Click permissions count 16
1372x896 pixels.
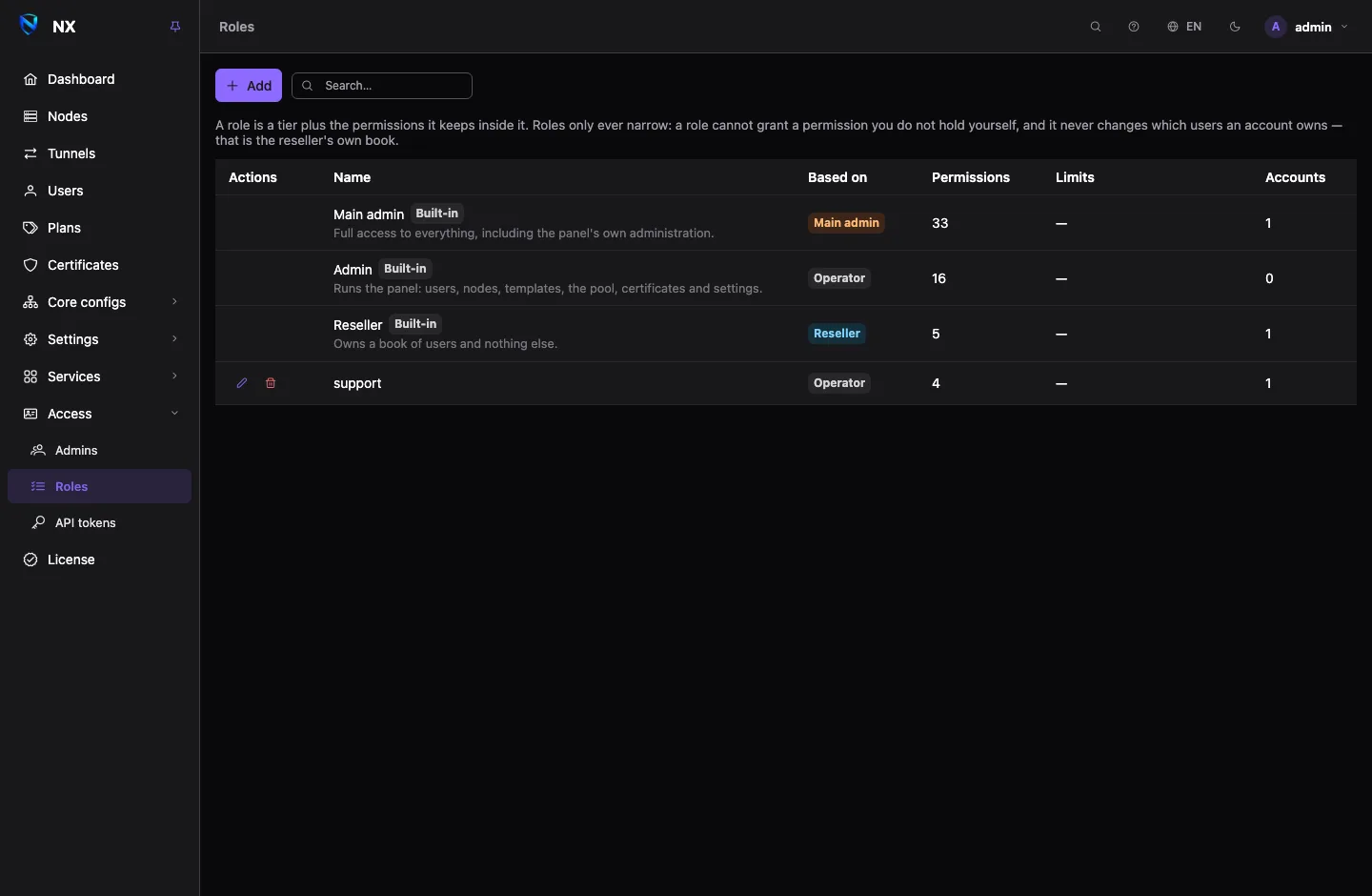point(939,278)
